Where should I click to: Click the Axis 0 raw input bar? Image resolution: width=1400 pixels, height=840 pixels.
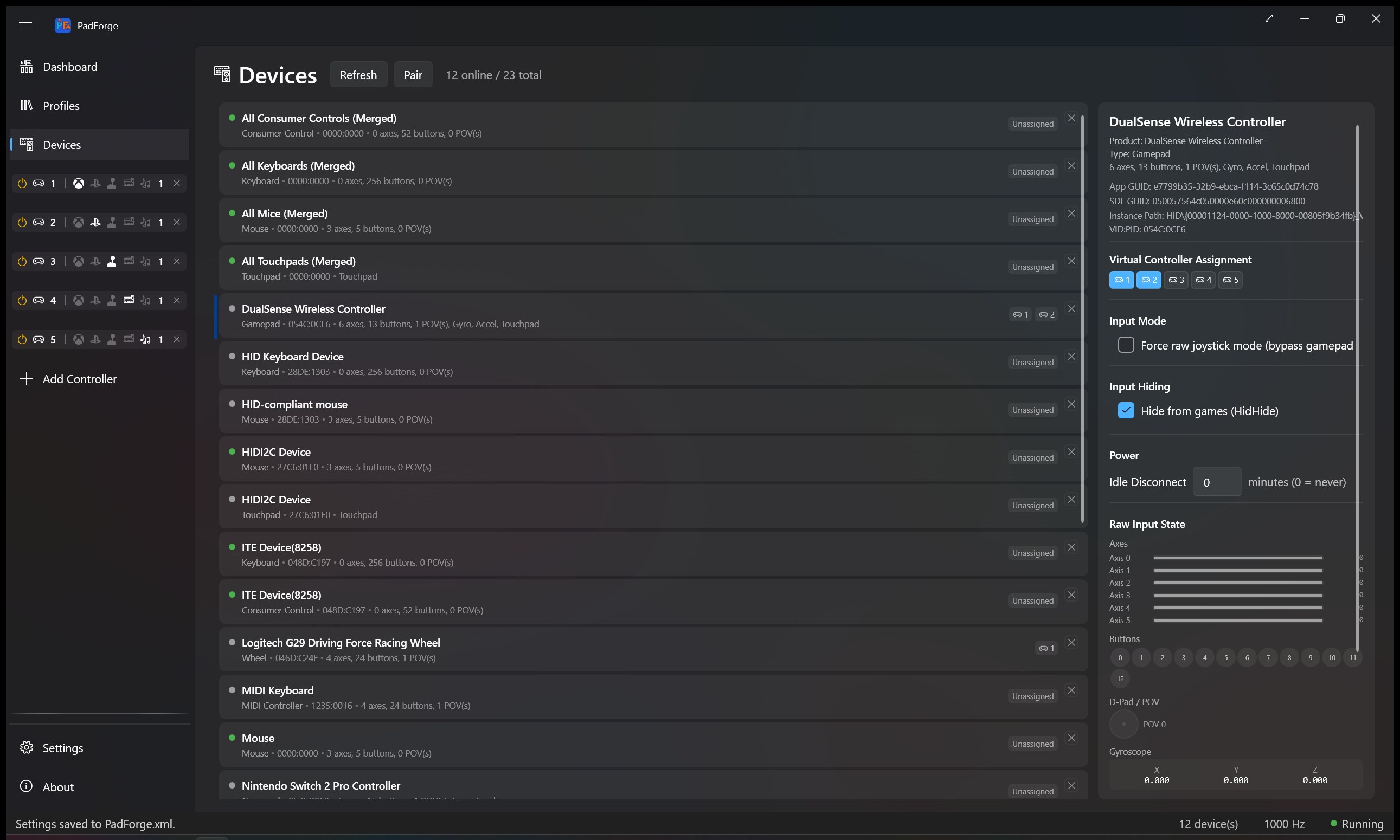pos(1237,558)
